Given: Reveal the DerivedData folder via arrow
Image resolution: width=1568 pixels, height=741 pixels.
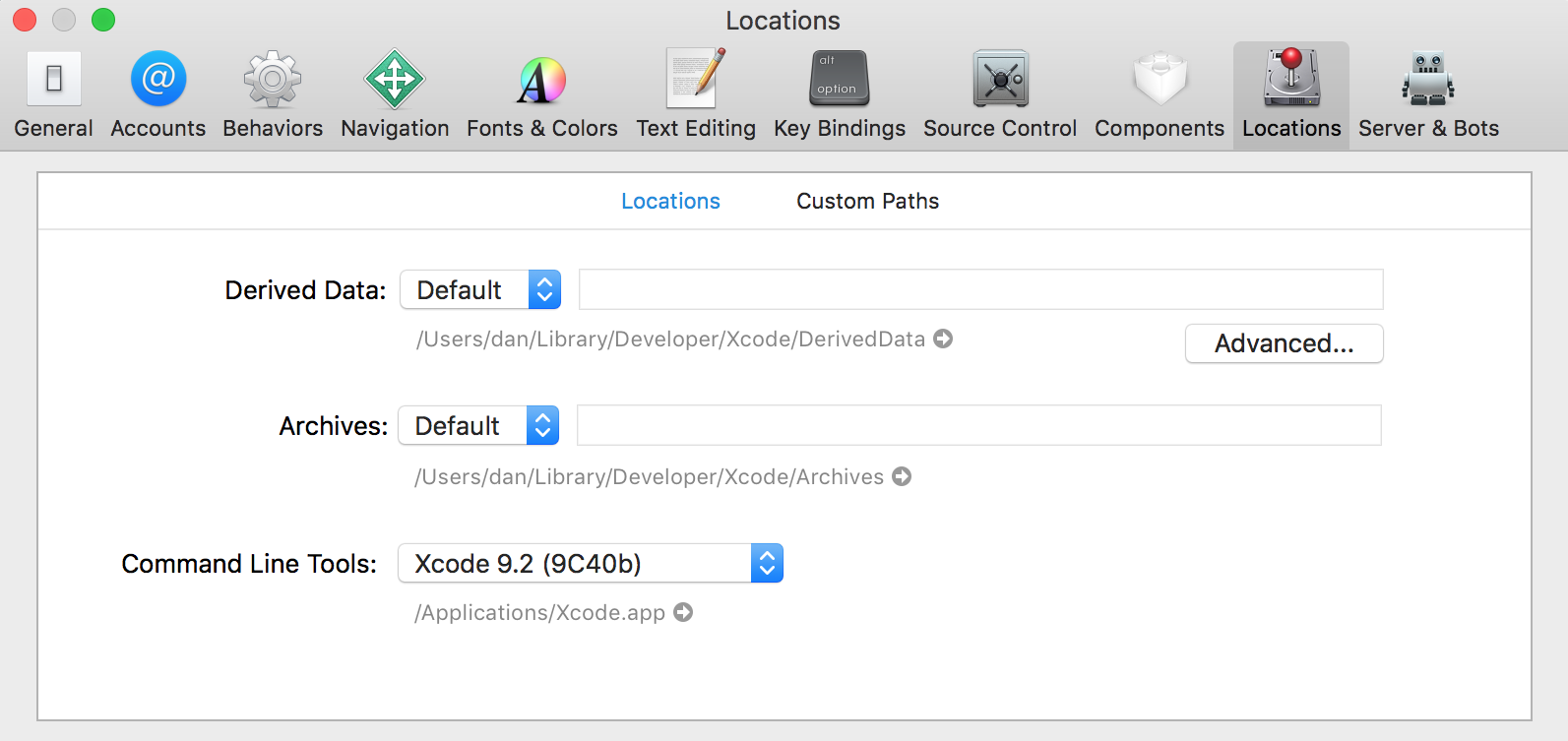Looking at the screenshot, I should 943,340.
